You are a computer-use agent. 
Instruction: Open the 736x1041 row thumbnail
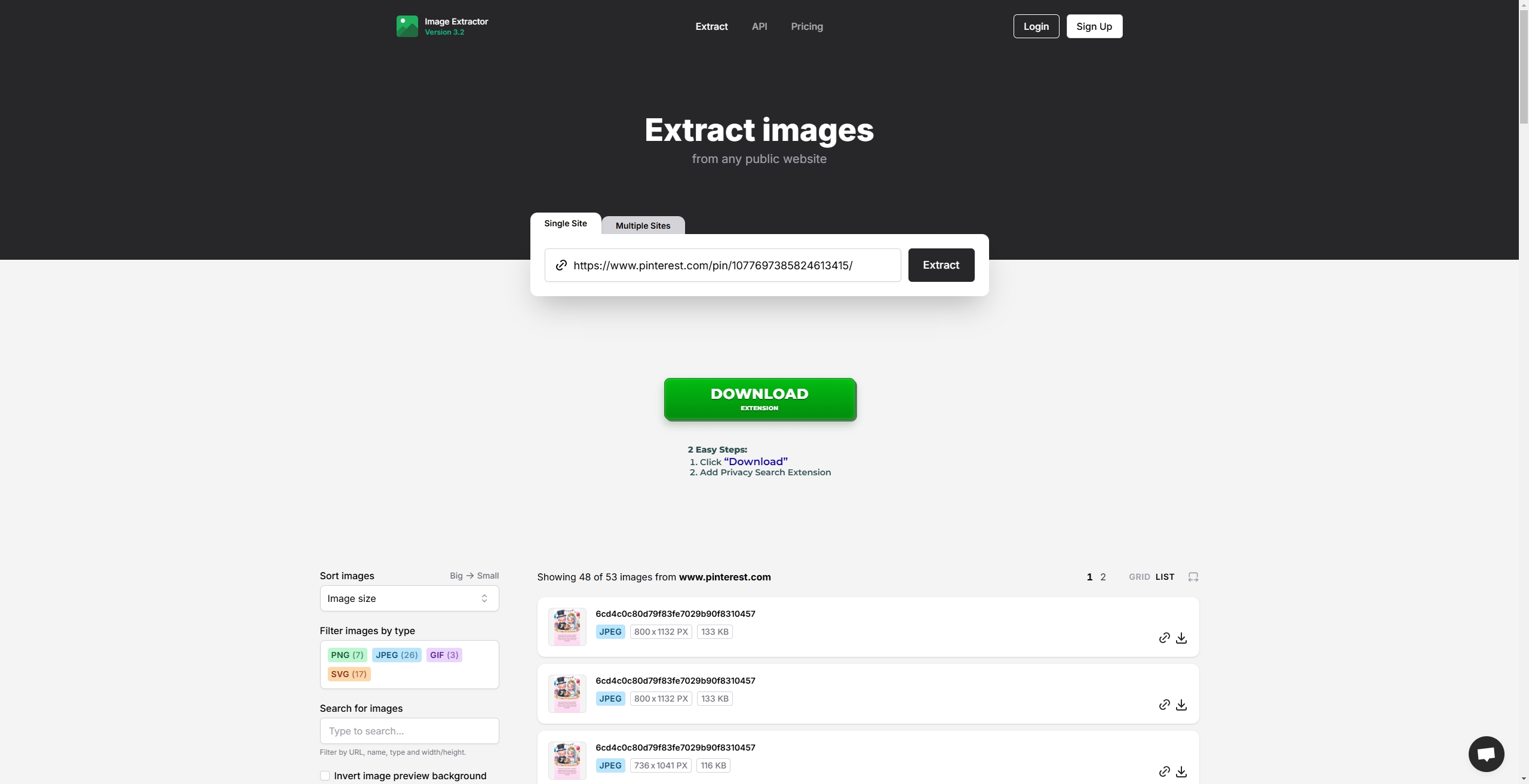click(567, 761)
